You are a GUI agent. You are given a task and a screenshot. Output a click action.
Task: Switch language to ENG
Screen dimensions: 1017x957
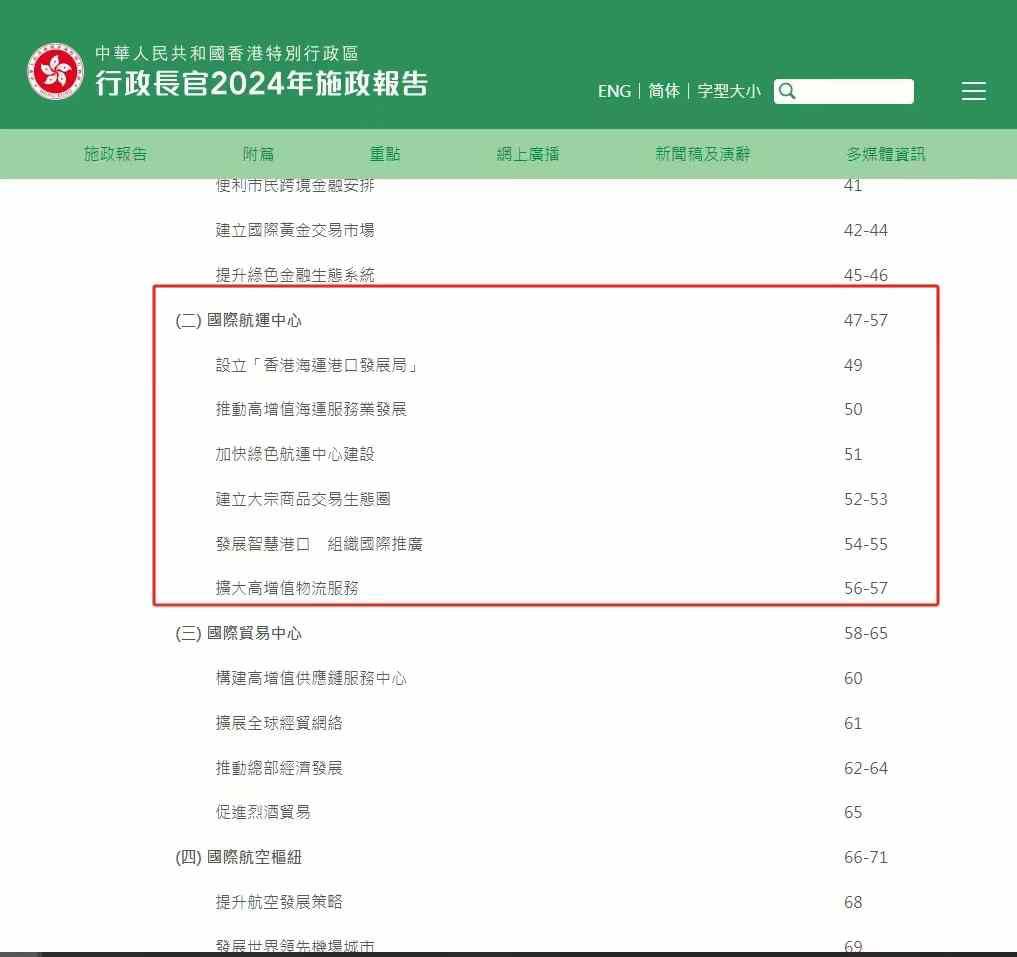(x=614, y=91)
